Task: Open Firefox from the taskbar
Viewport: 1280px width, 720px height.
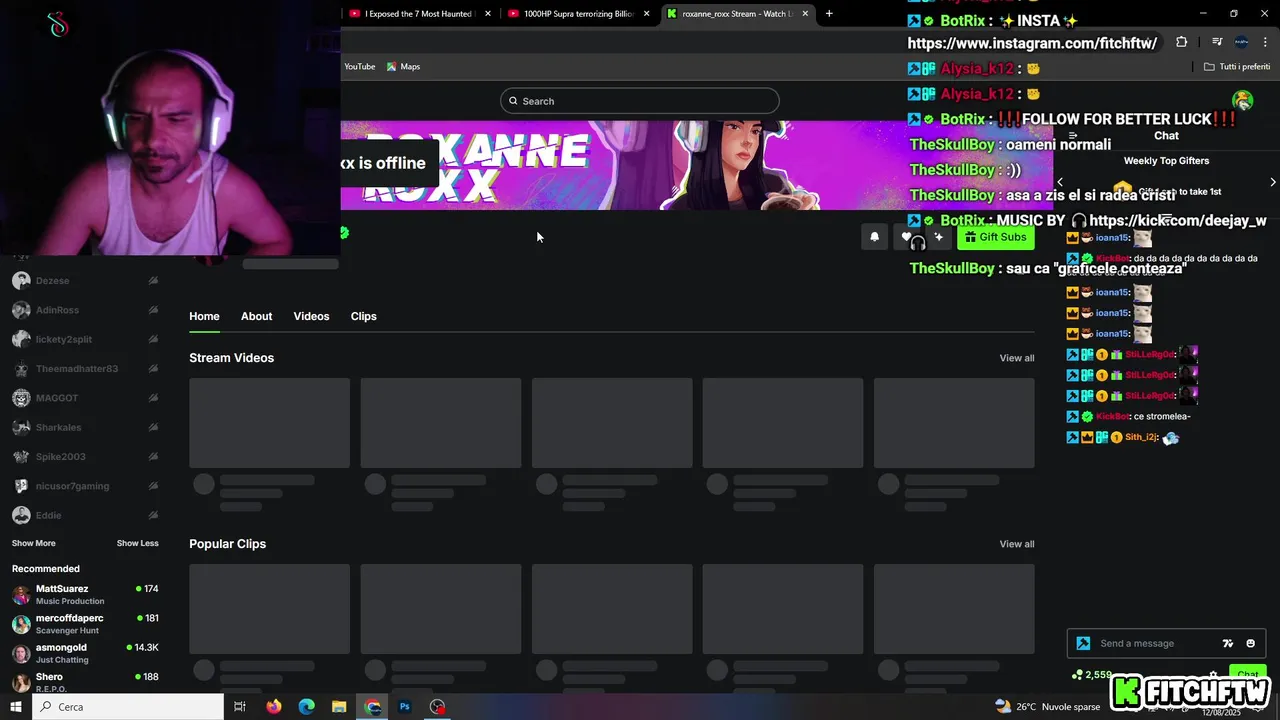Action: [x=274, y=707]
